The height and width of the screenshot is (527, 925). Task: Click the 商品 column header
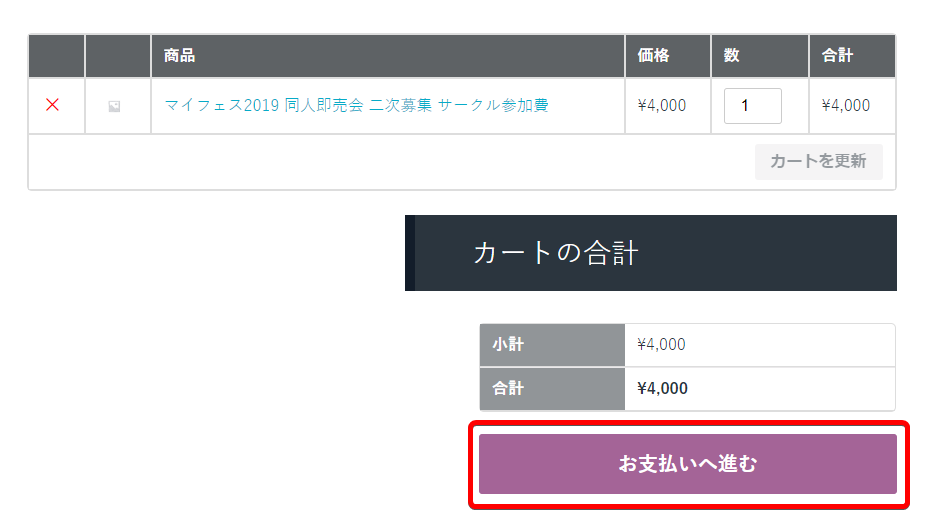pos(180,56)
